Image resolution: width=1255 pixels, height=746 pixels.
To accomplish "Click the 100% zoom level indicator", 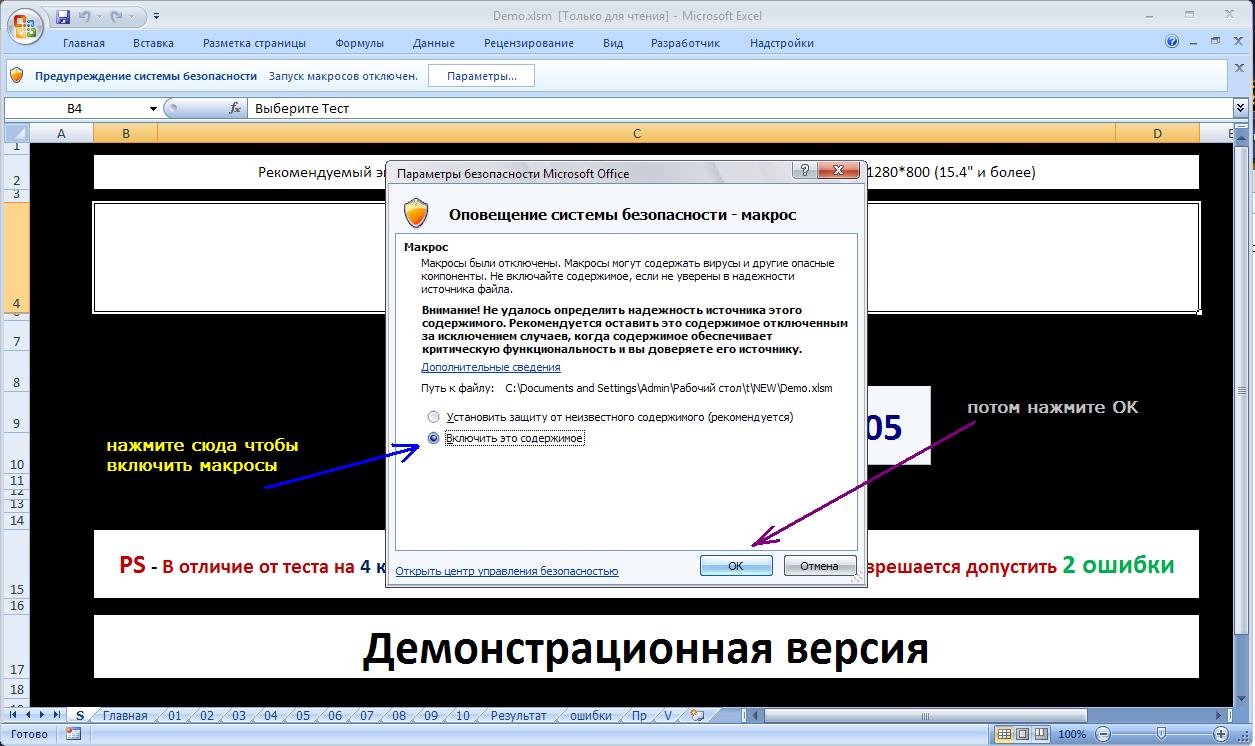I will point(1073,734).
